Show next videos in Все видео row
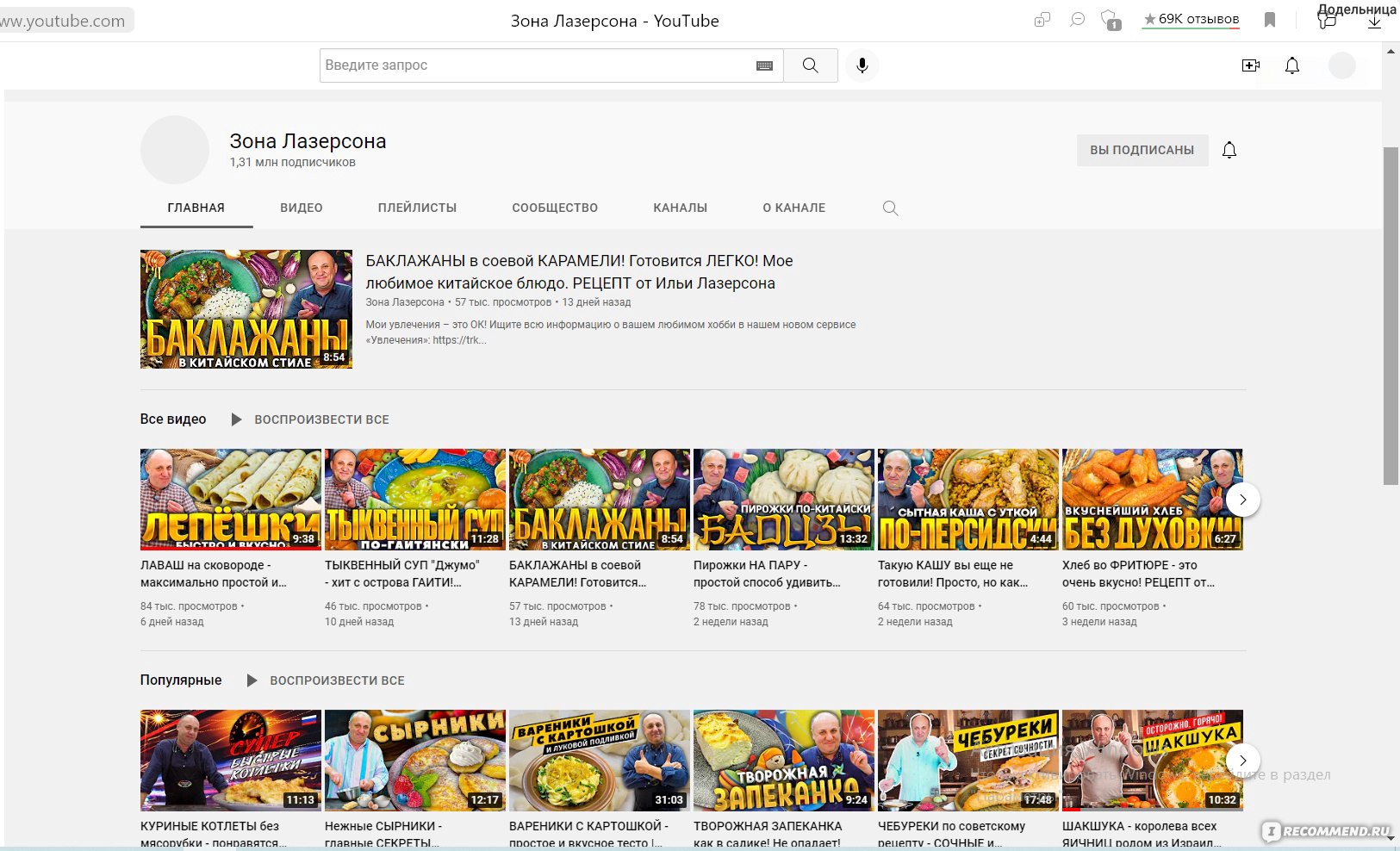The width and height of the screenshot is (1400, 851). coord(1242,500)
